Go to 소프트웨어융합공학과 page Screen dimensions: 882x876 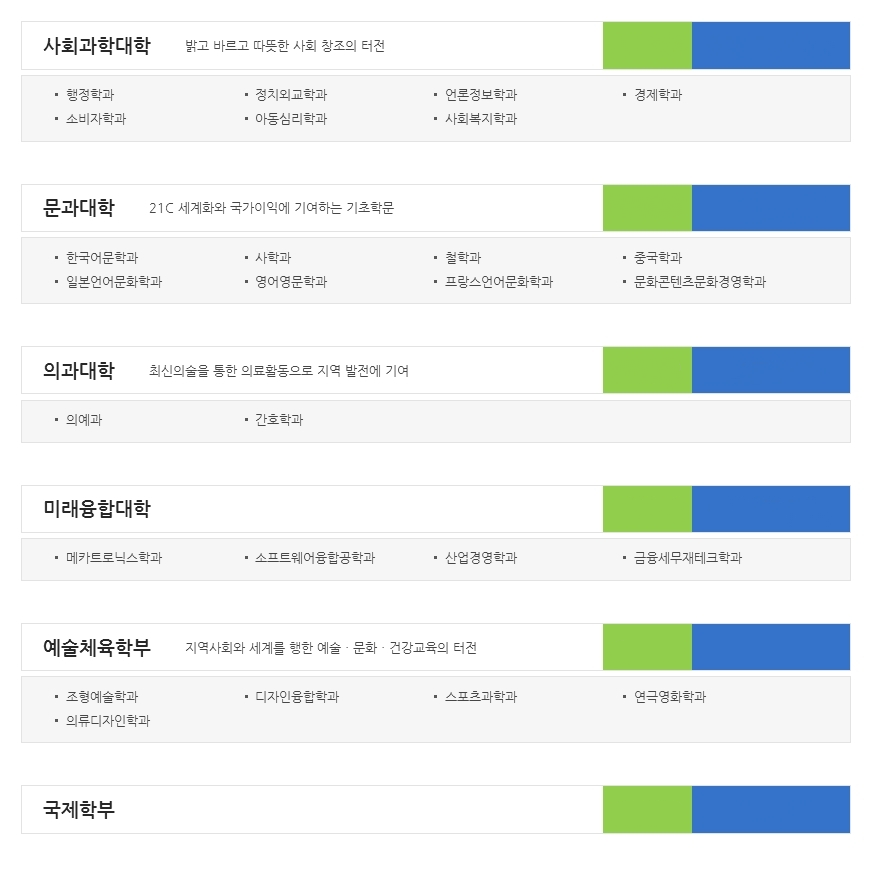point(315,558)
